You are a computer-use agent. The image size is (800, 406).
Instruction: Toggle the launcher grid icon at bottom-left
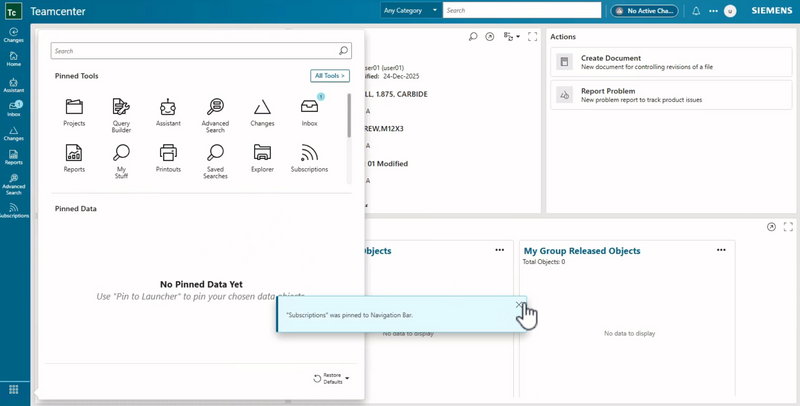(14, 390)
